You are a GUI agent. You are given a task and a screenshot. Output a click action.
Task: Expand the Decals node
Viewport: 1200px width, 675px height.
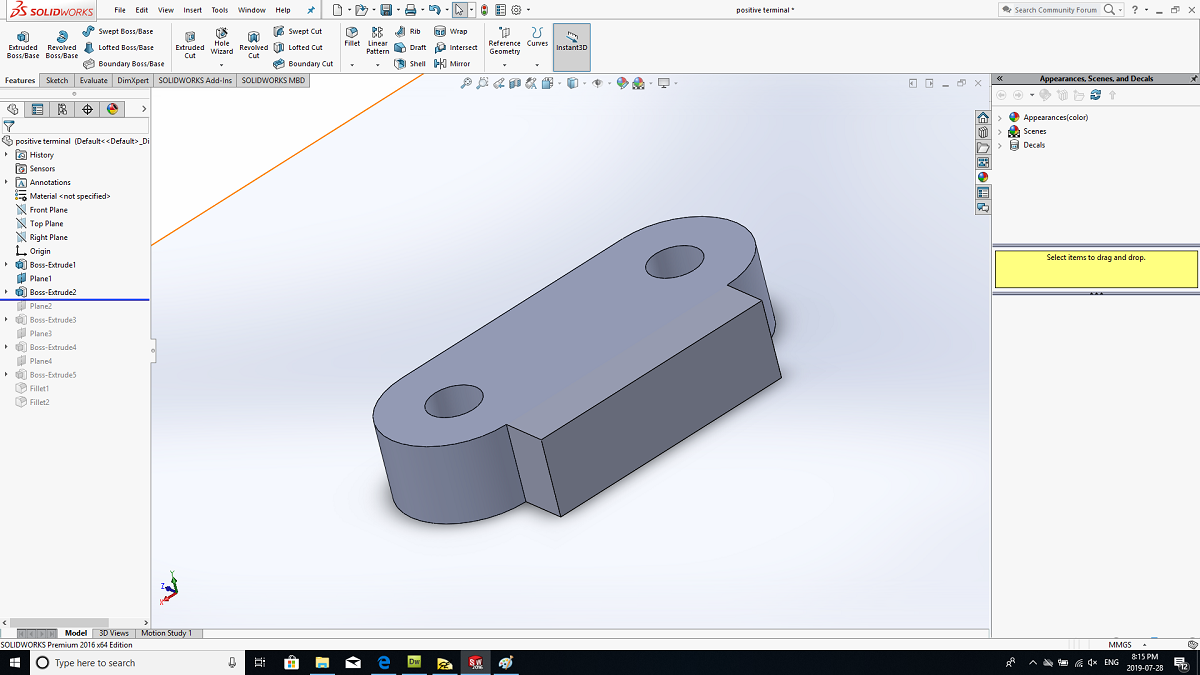tap(1000, 146)
